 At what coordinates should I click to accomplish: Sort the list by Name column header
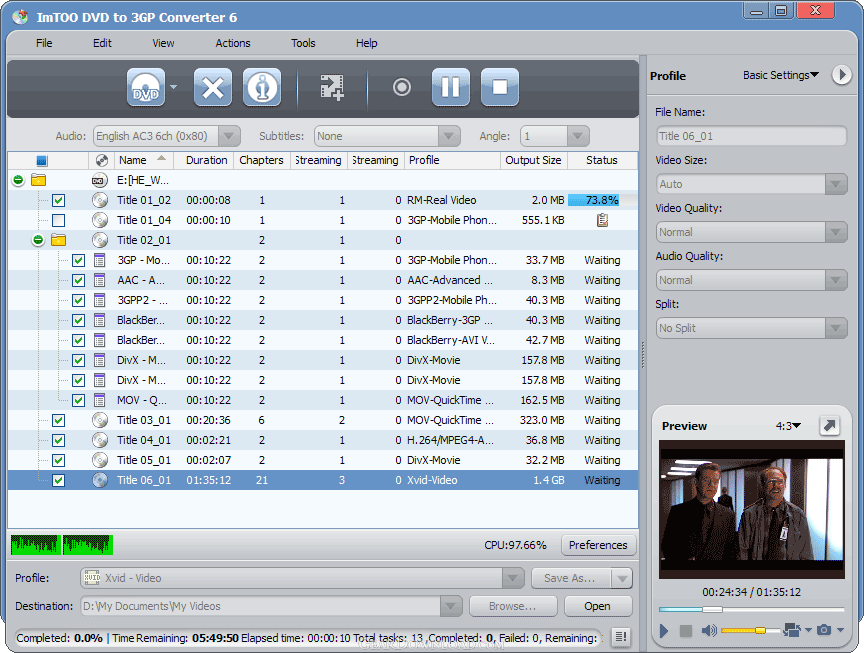tap(143, 160)
